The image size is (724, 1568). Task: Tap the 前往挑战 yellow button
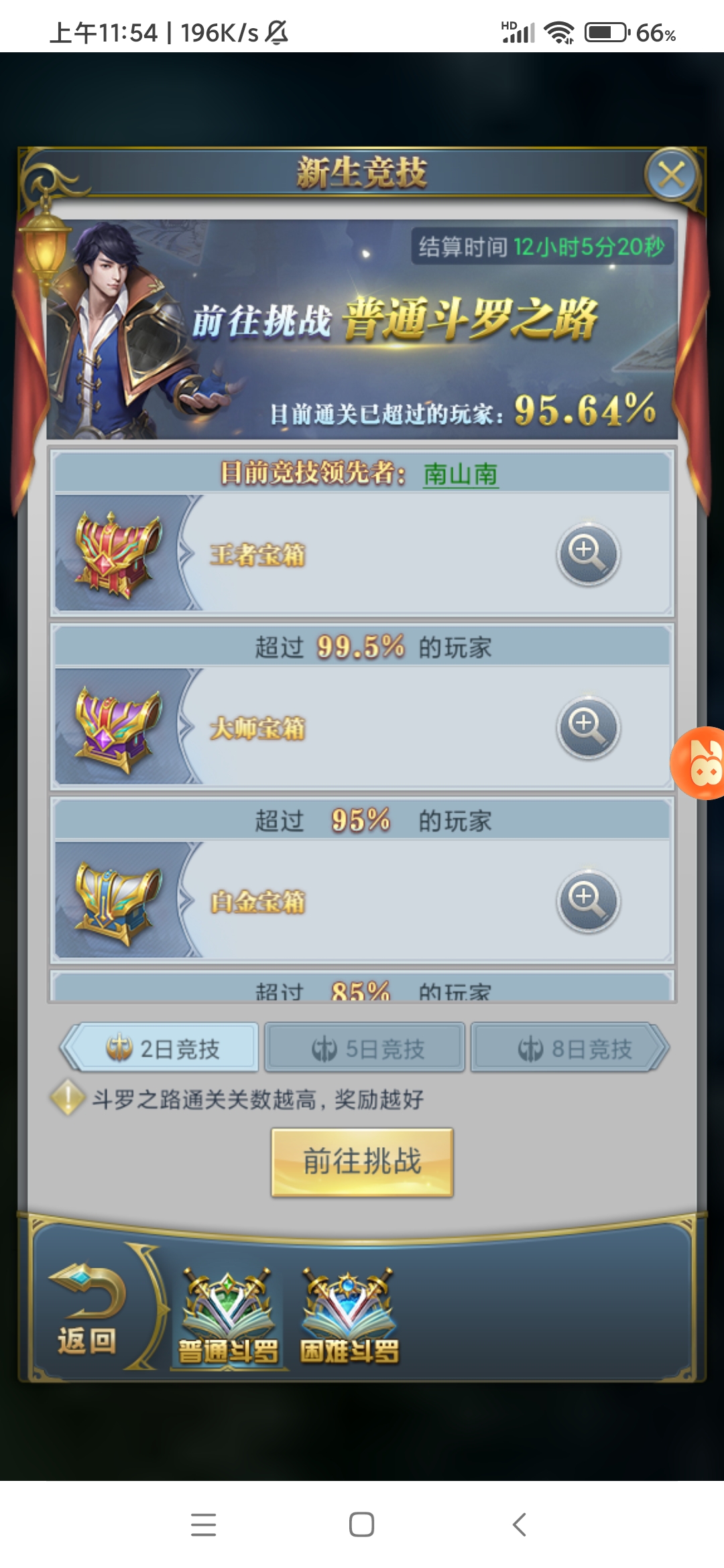click(362, 1162)
